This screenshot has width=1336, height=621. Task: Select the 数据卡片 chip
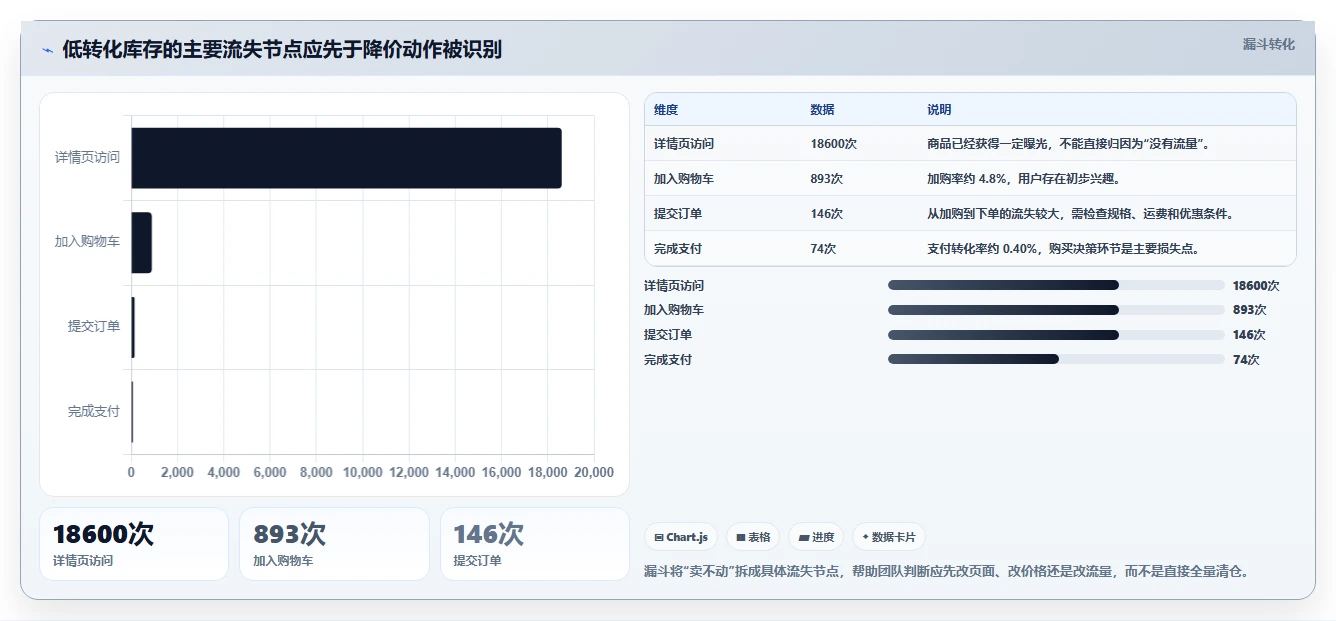(x=888, y=537)
